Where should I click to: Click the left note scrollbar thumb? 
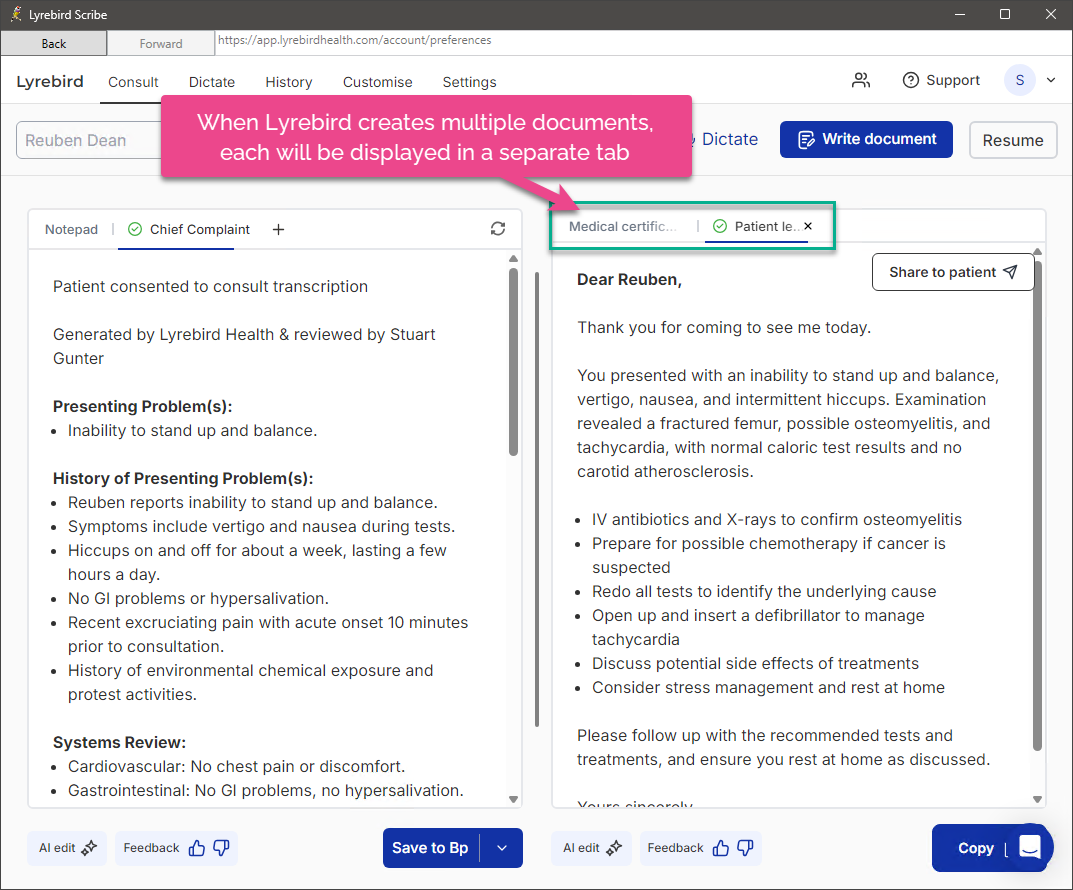coord(513,361)
